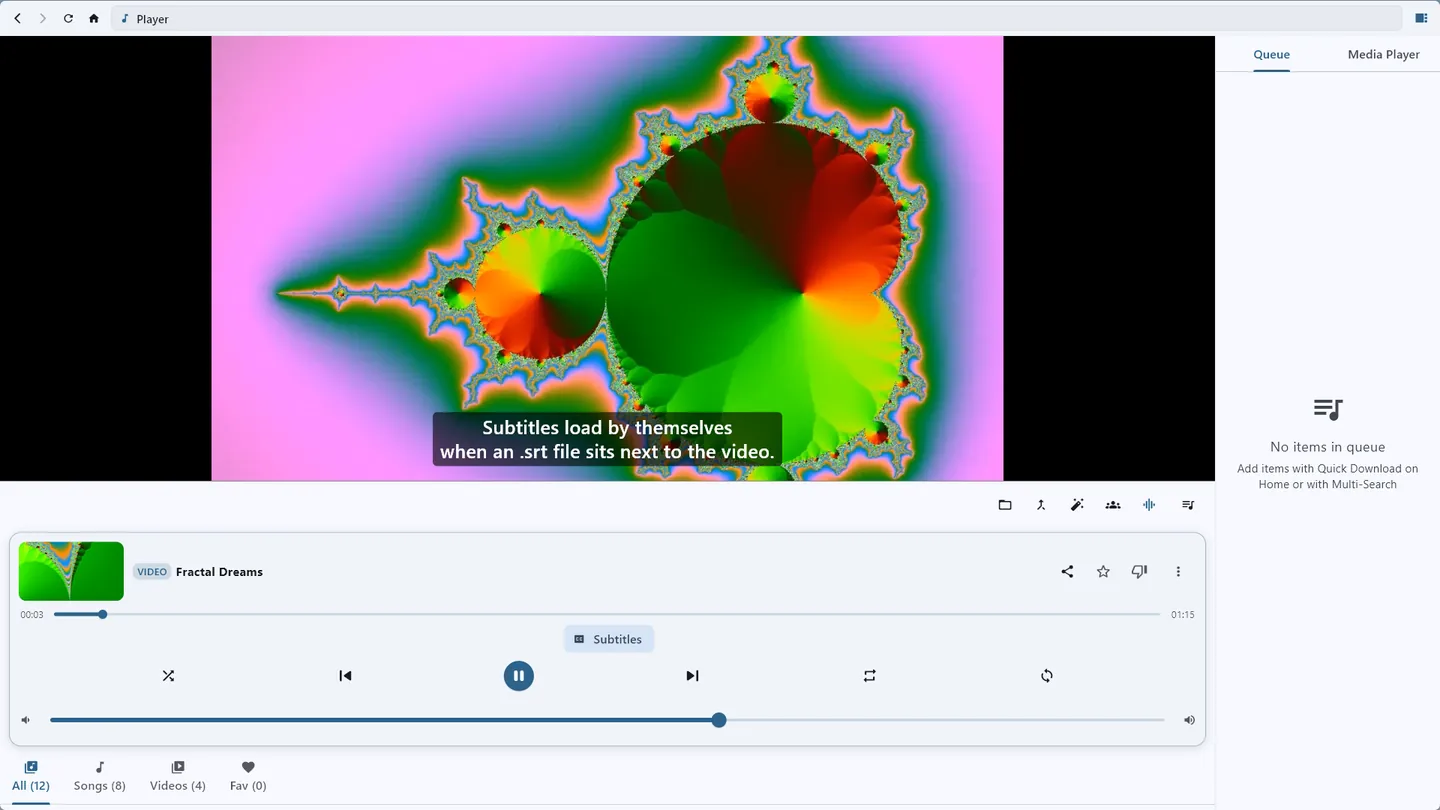1440x810 pixels.
Task: Click the Fractal Dreams thumbnail
Action: point(71,571)
